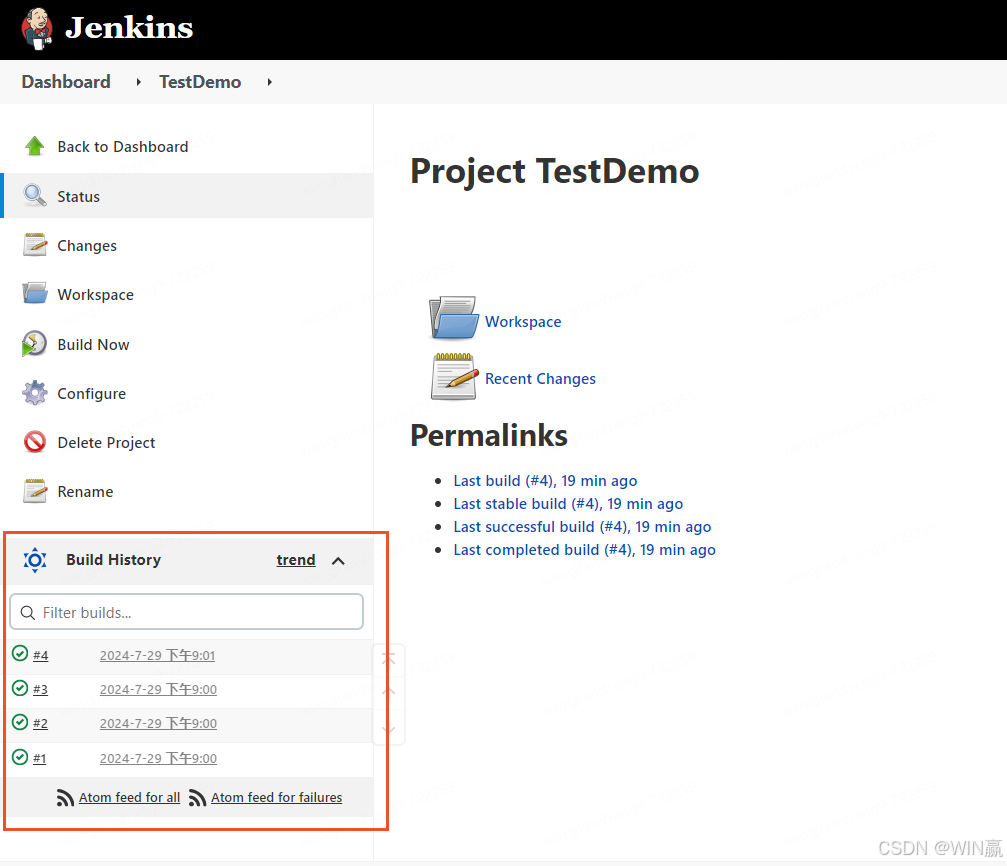Open Last completed build (#4) permalink
The width and height of the screenshot is (1007, 866).
click(584, 550)
